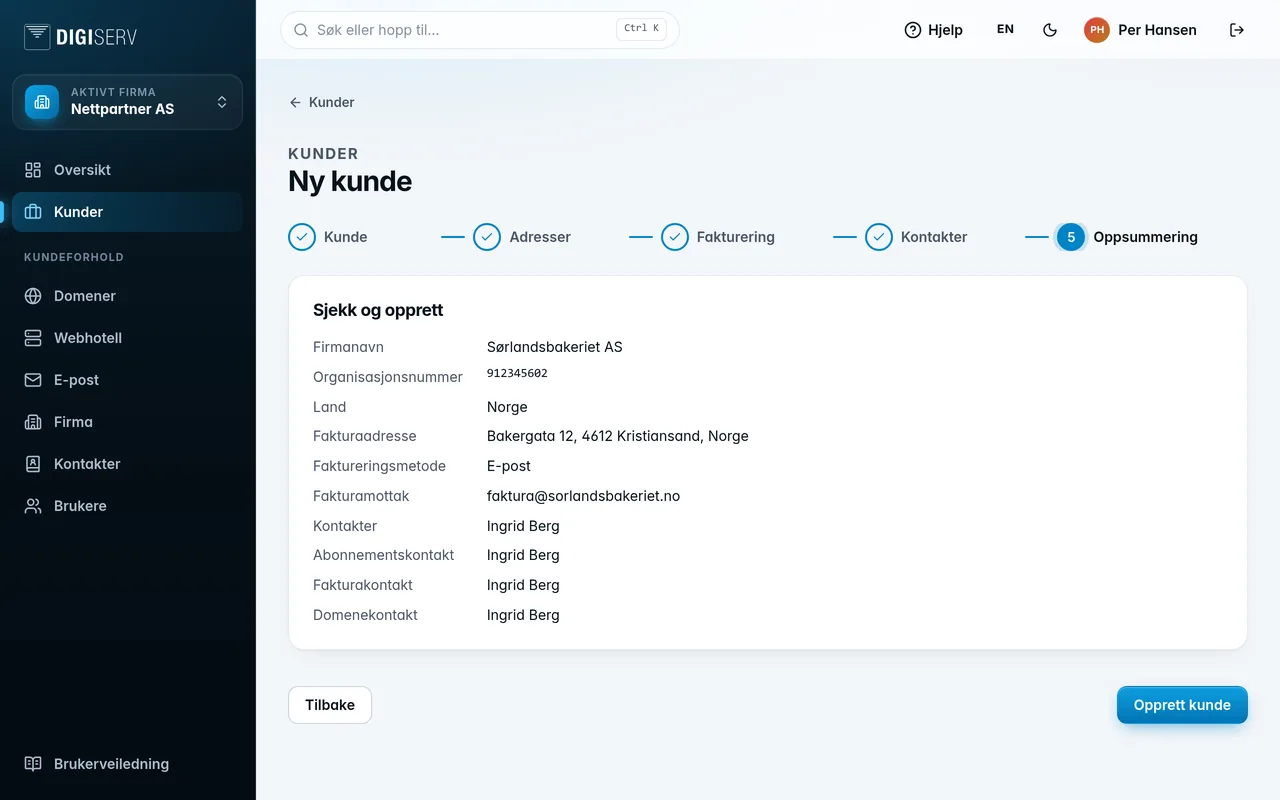This screenshot has height=800, width=1280.
Task: Open Hjelp in the top bar
Action: tap(933, 30)
